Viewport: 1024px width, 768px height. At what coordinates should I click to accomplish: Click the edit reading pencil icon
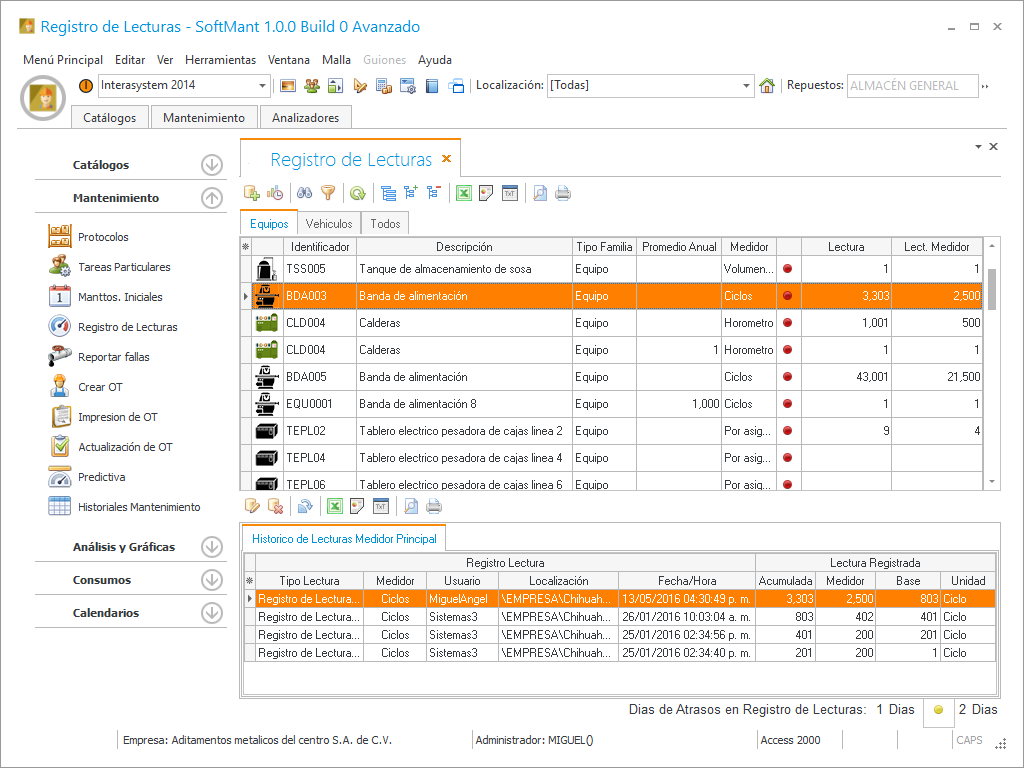pos(252,506)
